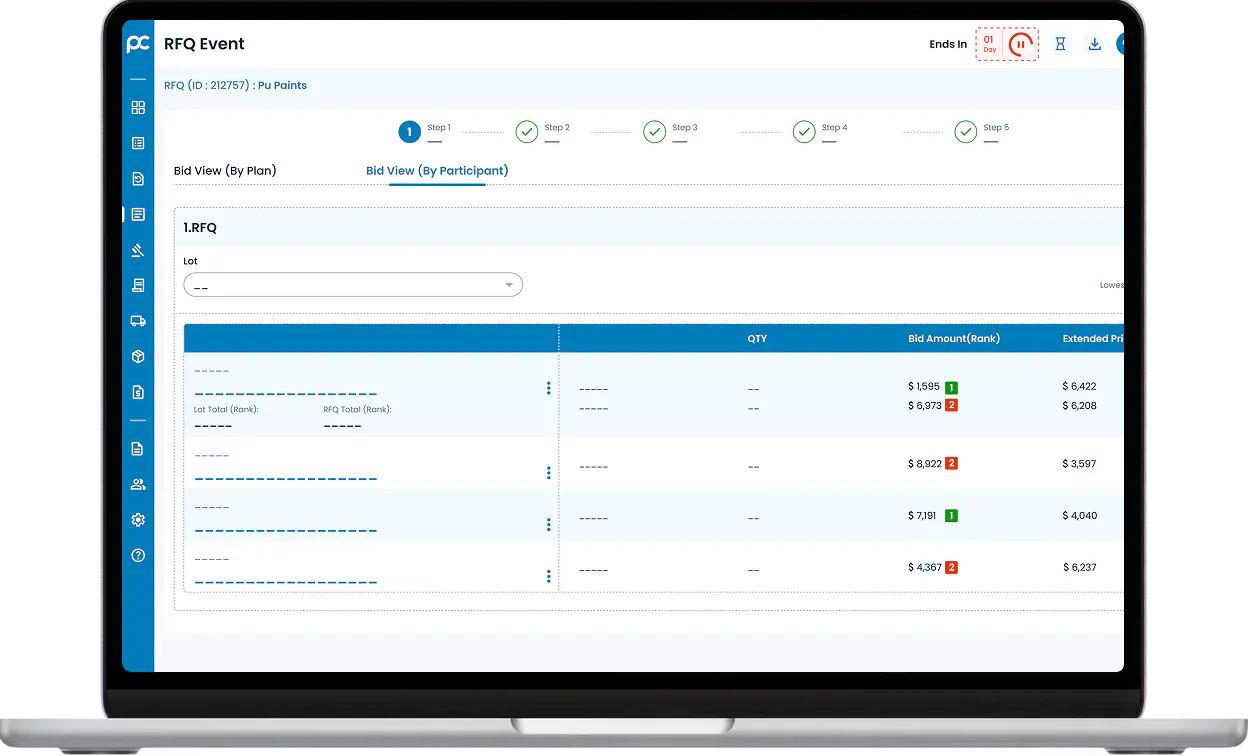Screen dimensions: 1248x756
Task: Click the $ 6,237 extended price
Action: point(1080,567)
